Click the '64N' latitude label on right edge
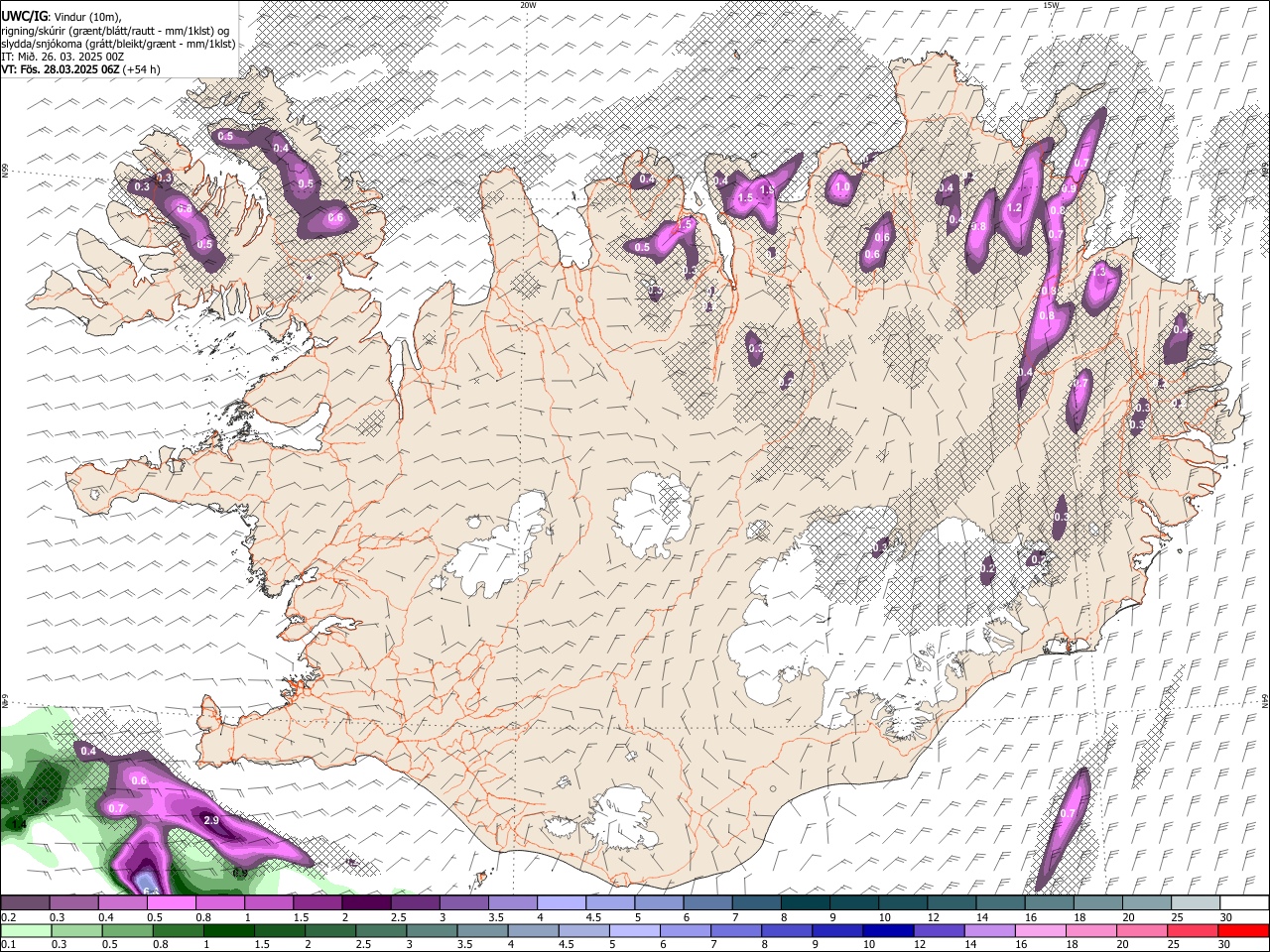 (x=1265, y=700)
